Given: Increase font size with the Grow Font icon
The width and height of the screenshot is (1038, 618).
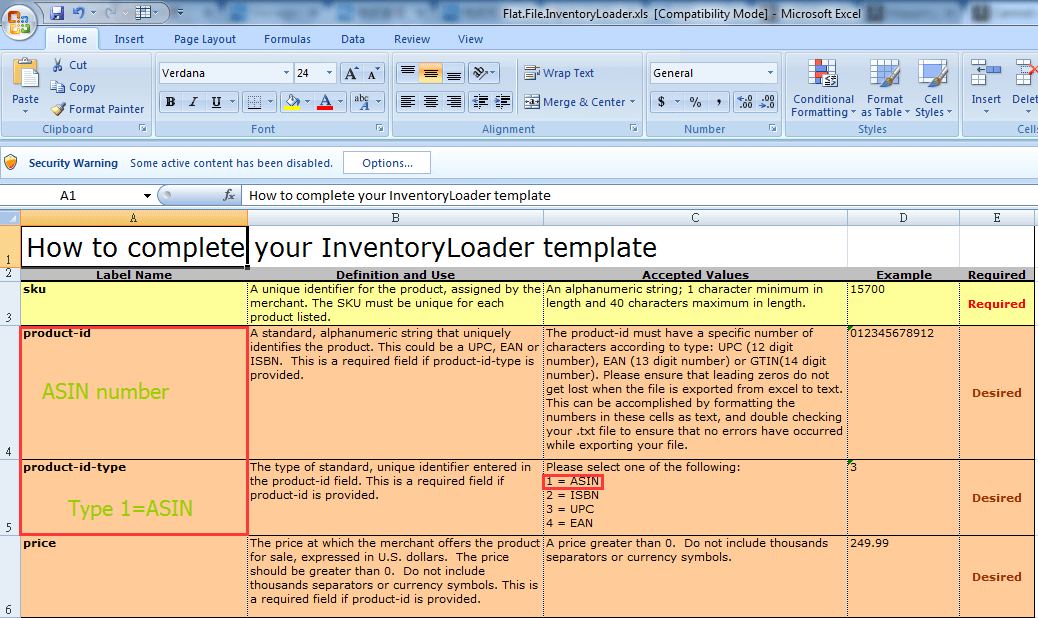Looking at the screenshot, I should click(352, 73).
